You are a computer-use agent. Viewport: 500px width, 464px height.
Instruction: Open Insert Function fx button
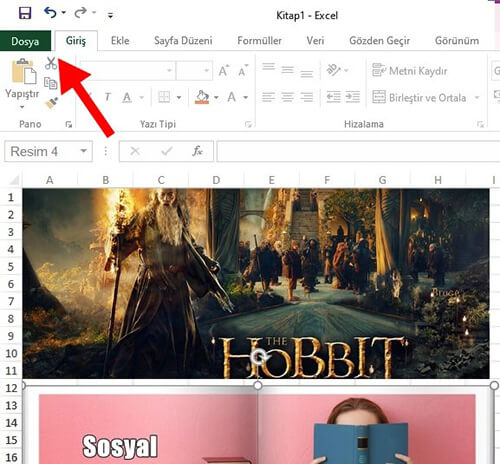(197, 151)
